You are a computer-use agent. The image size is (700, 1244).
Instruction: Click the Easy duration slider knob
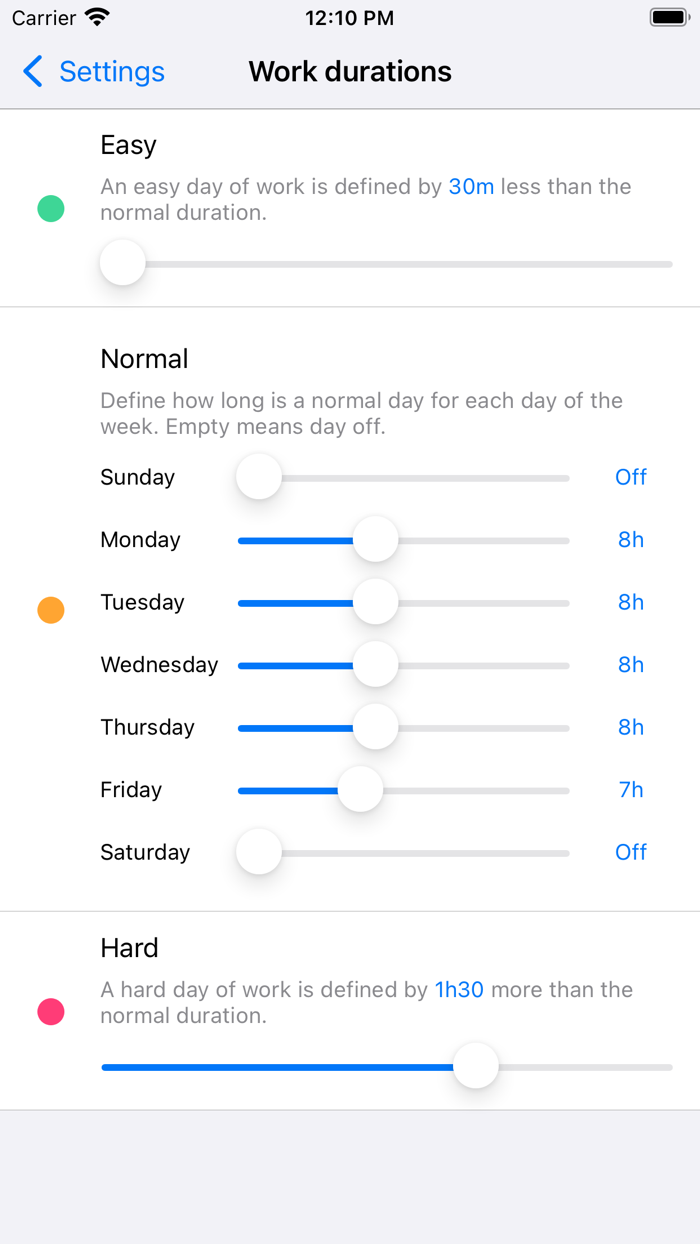[x=123, y=264]
